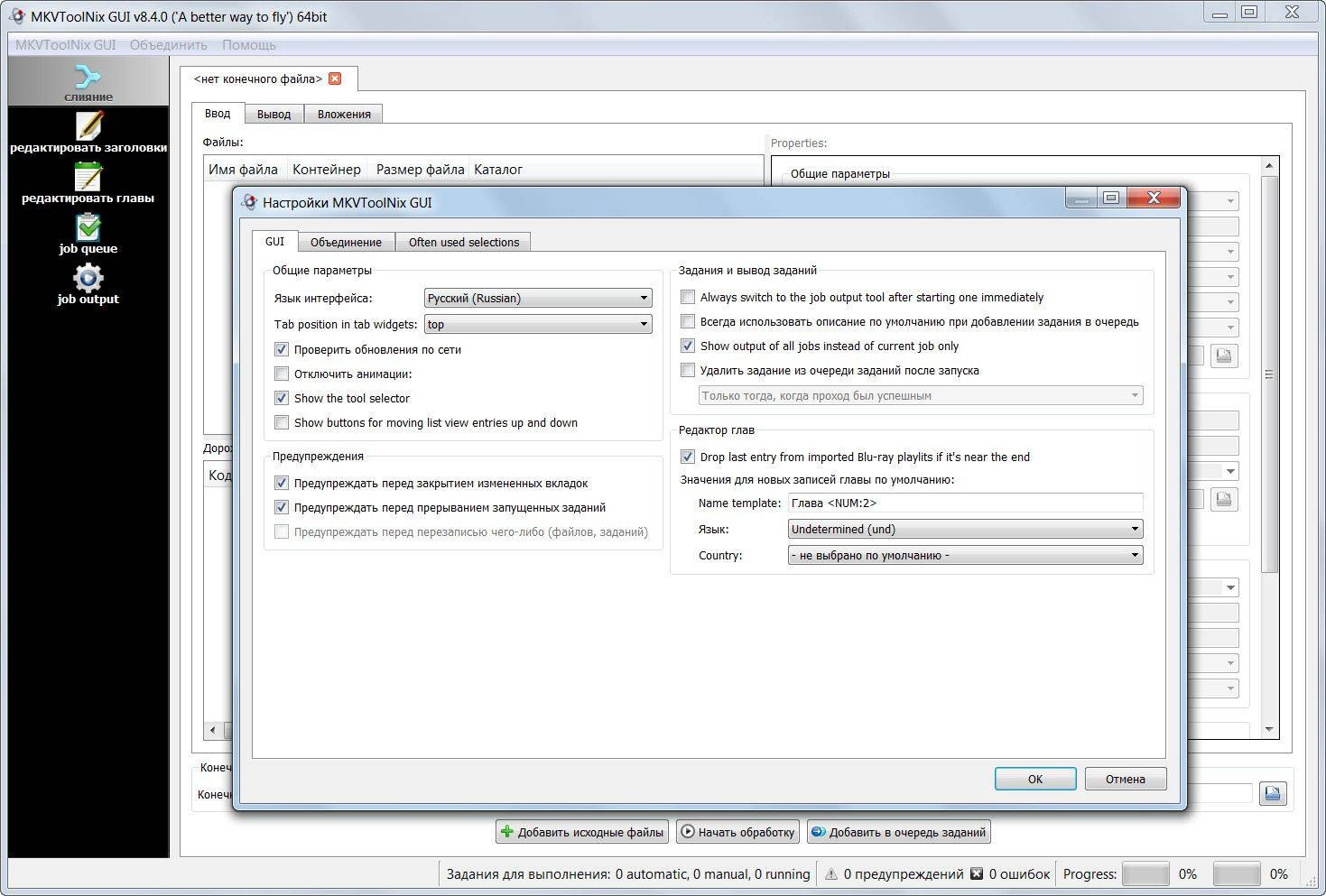
Task: Toggle warning before aborting running jobs
Action: [282, 507]
